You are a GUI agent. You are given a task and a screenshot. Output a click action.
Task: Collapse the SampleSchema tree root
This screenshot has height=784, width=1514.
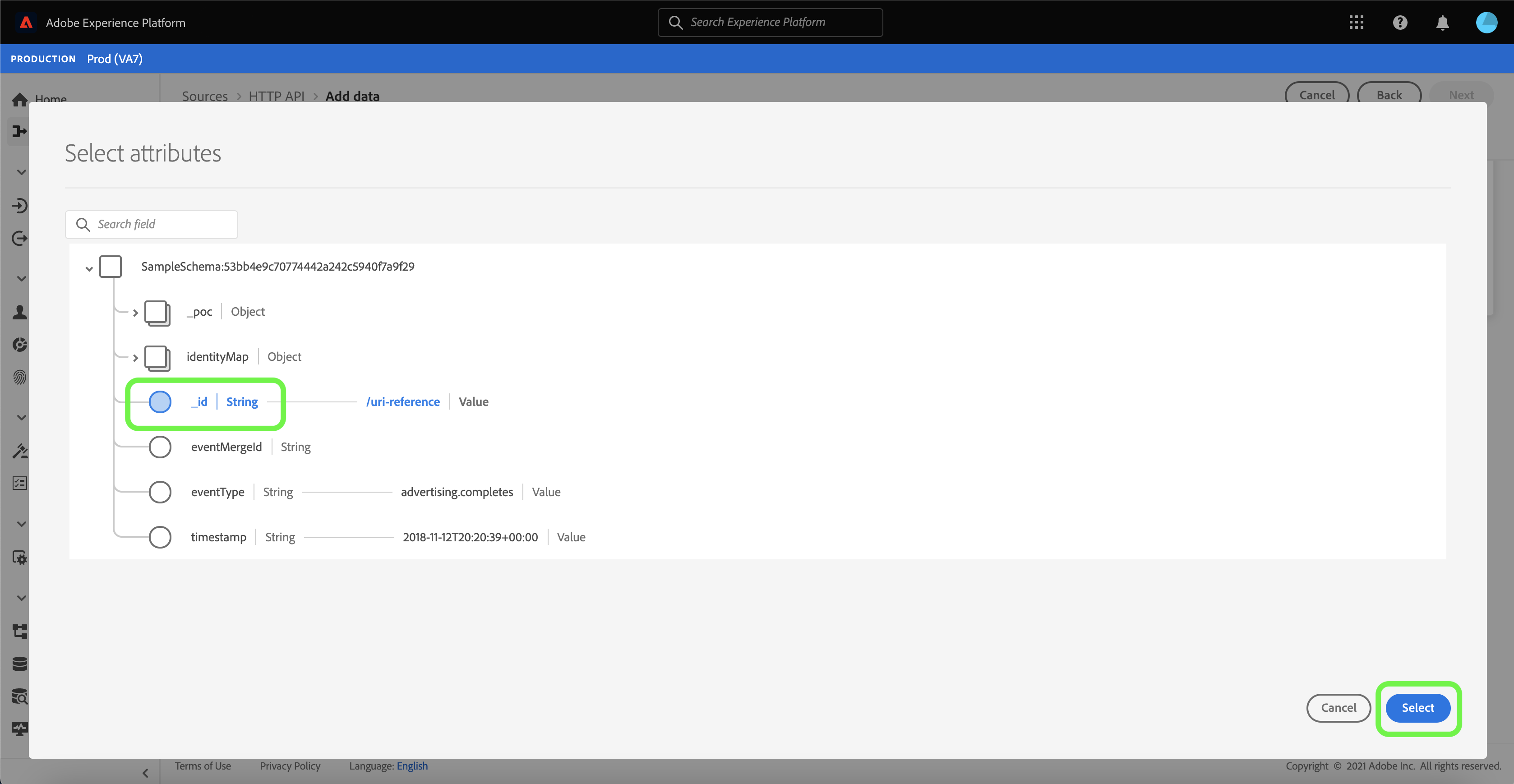click(89, 268)
